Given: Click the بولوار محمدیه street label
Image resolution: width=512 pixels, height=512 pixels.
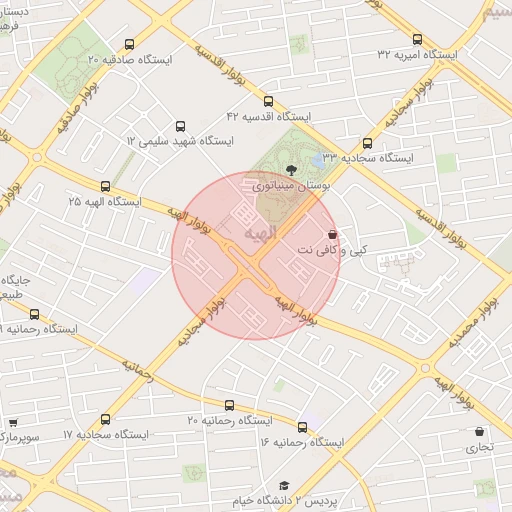Looking at the screenshot, I should click(473, 323).
